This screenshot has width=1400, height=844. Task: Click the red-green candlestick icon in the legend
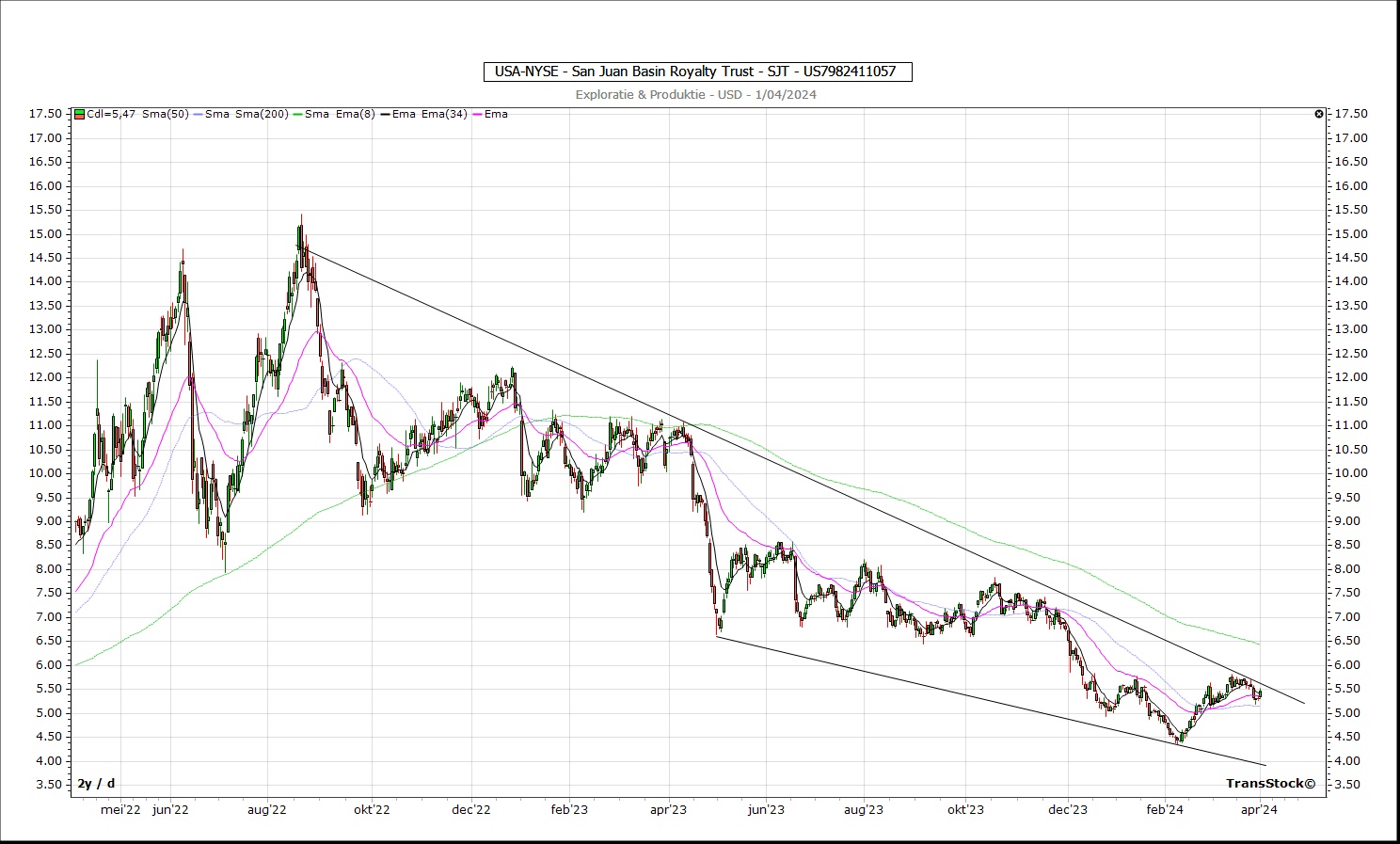coord(80,114)
